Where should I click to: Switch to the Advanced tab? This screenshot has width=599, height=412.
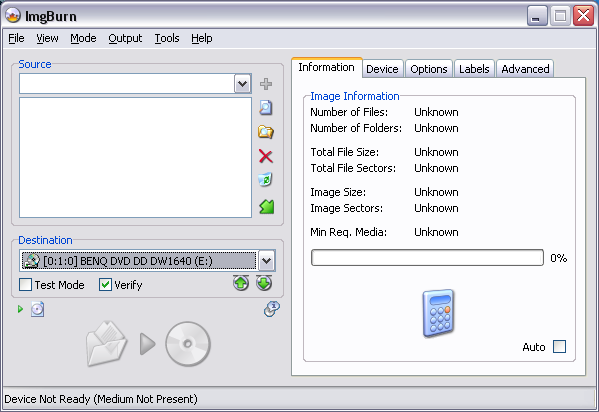coord(525,69)
